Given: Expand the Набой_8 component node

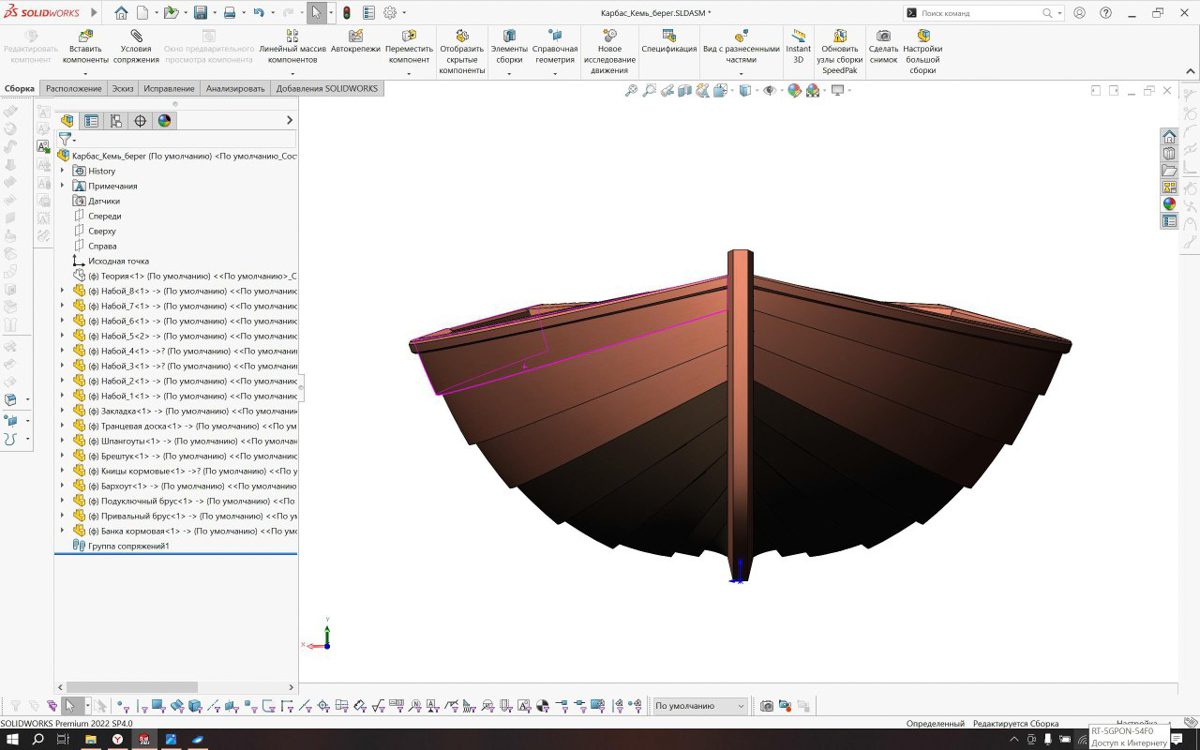Looking at the screenshot, I should coord(62,291).
